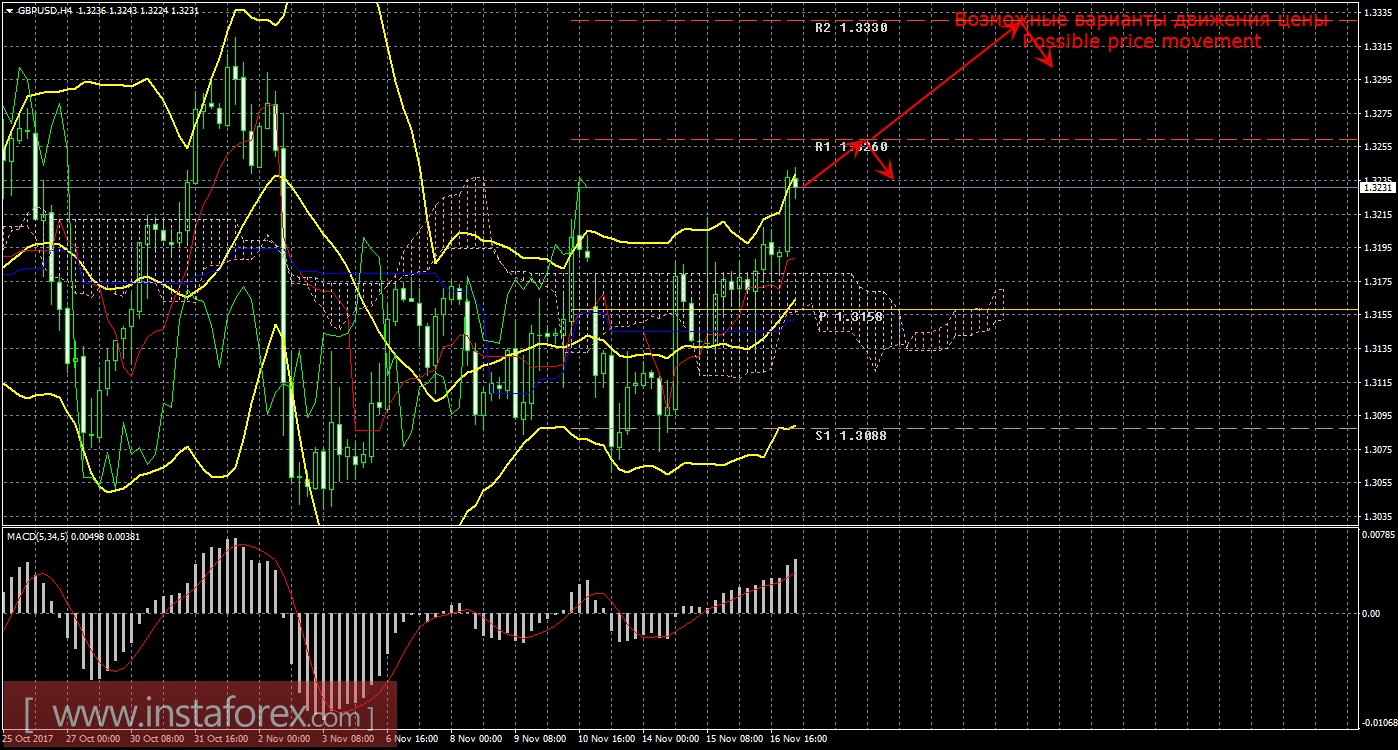The image size is (1398, 750).
Task: Click price axis value 1.3195
Action: [x=1376, y=248]
